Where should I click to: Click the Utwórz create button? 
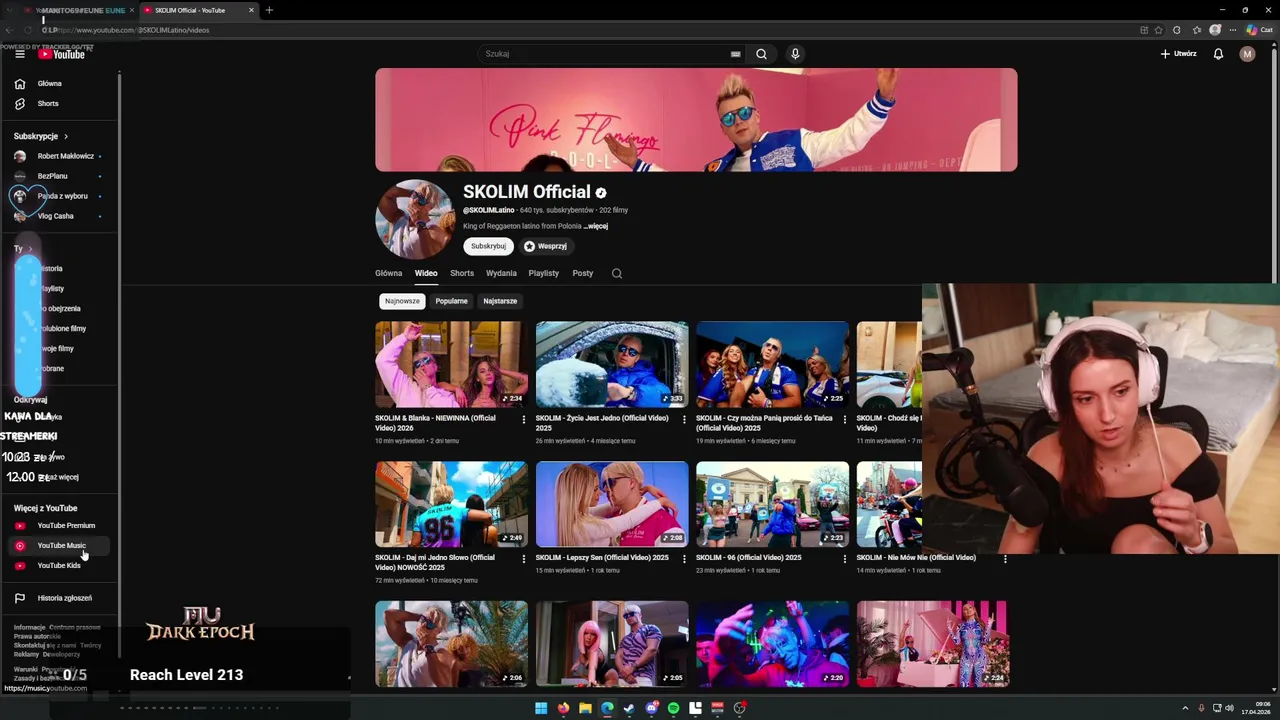point(1178,54)
